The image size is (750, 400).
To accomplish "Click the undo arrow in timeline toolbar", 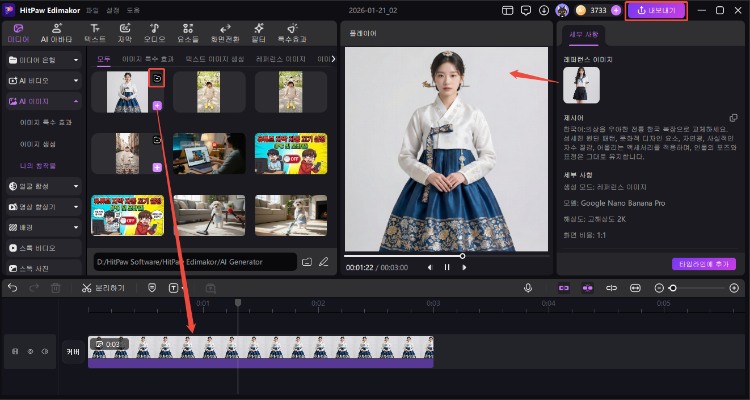I will (12, 288).
